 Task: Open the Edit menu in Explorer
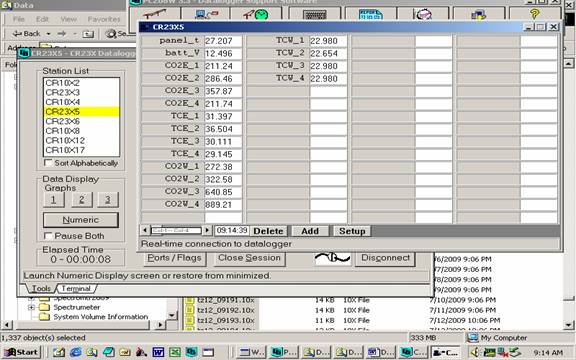(x=42, y=19)
